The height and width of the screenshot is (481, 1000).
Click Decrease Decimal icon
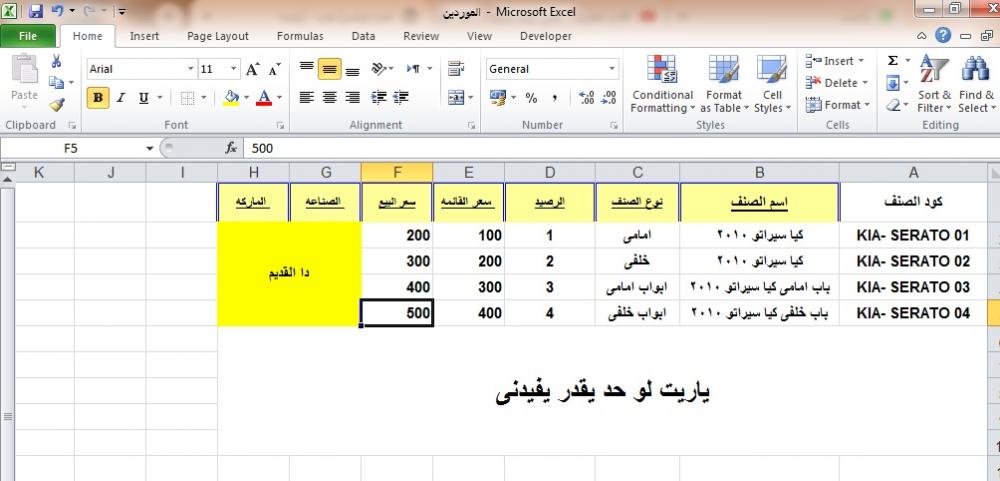pyautogui.click(x=608, y=98)
